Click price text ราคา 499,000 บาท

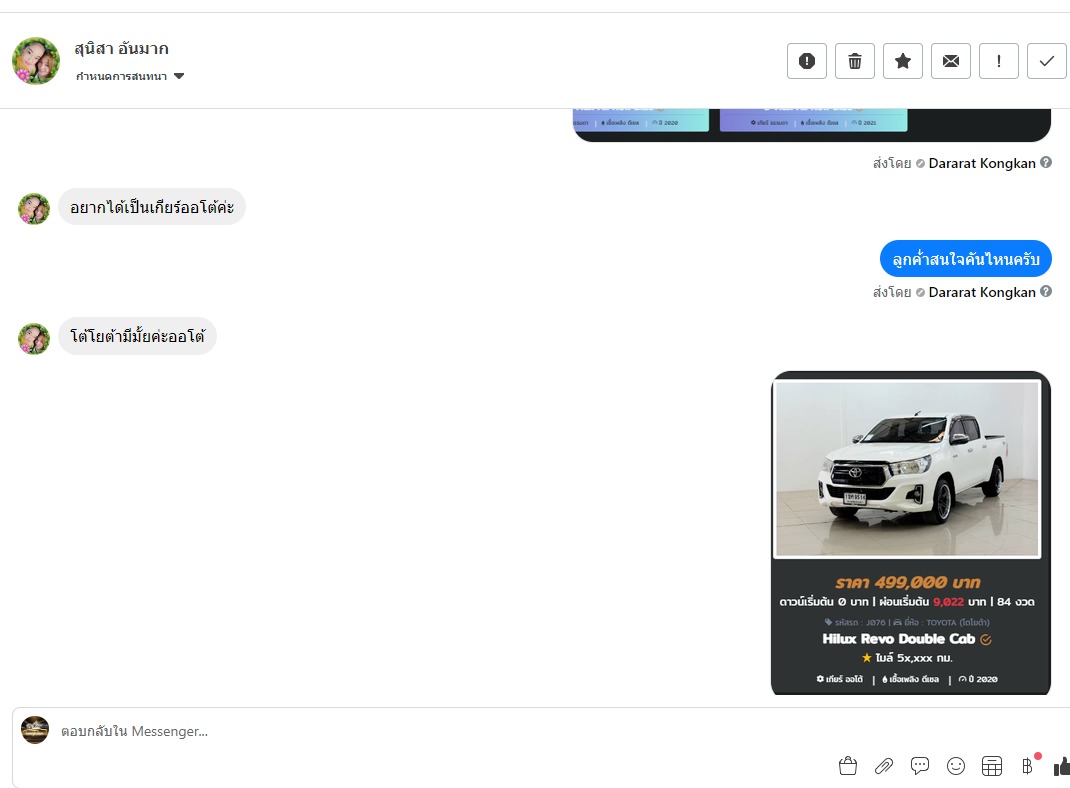click(908, 583)
